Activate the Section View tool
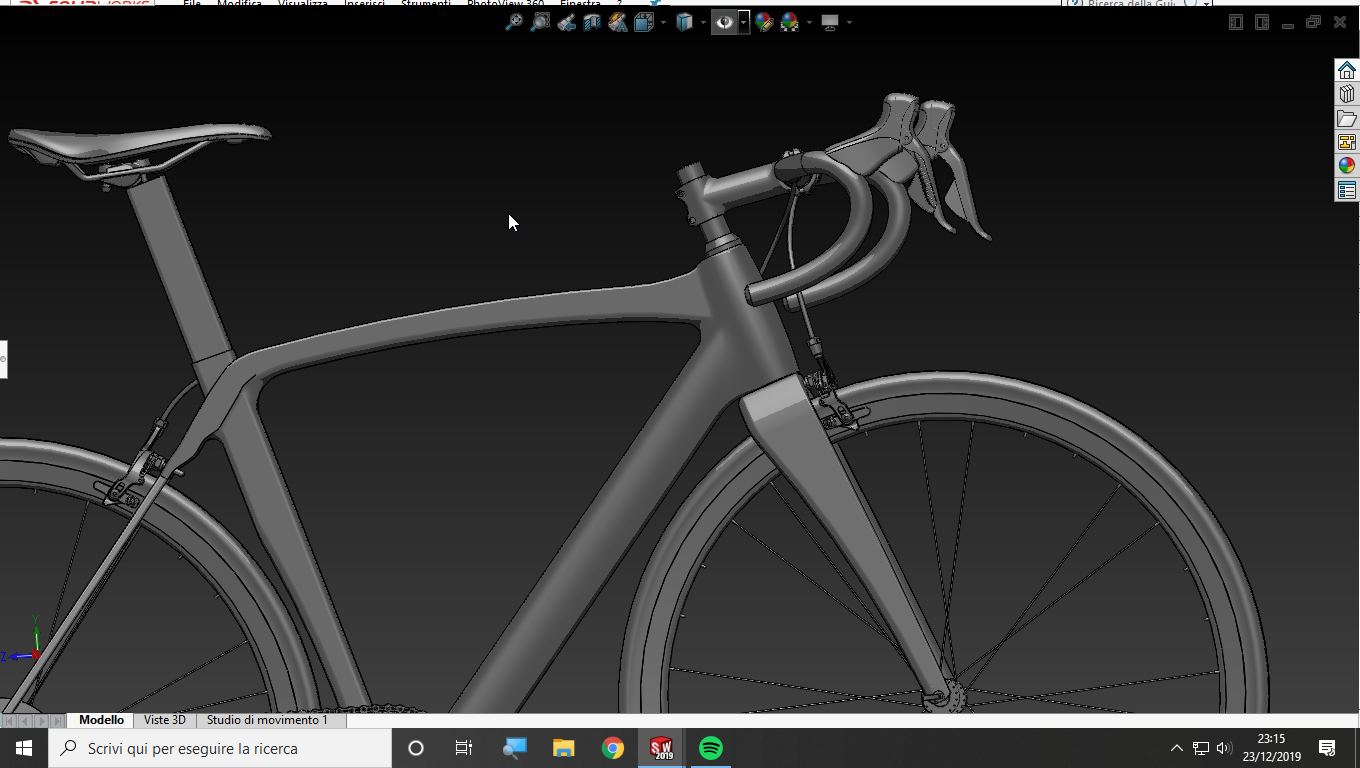This screenshot has height=768, width=1360. pyautogui.click(x=592, y=22)
